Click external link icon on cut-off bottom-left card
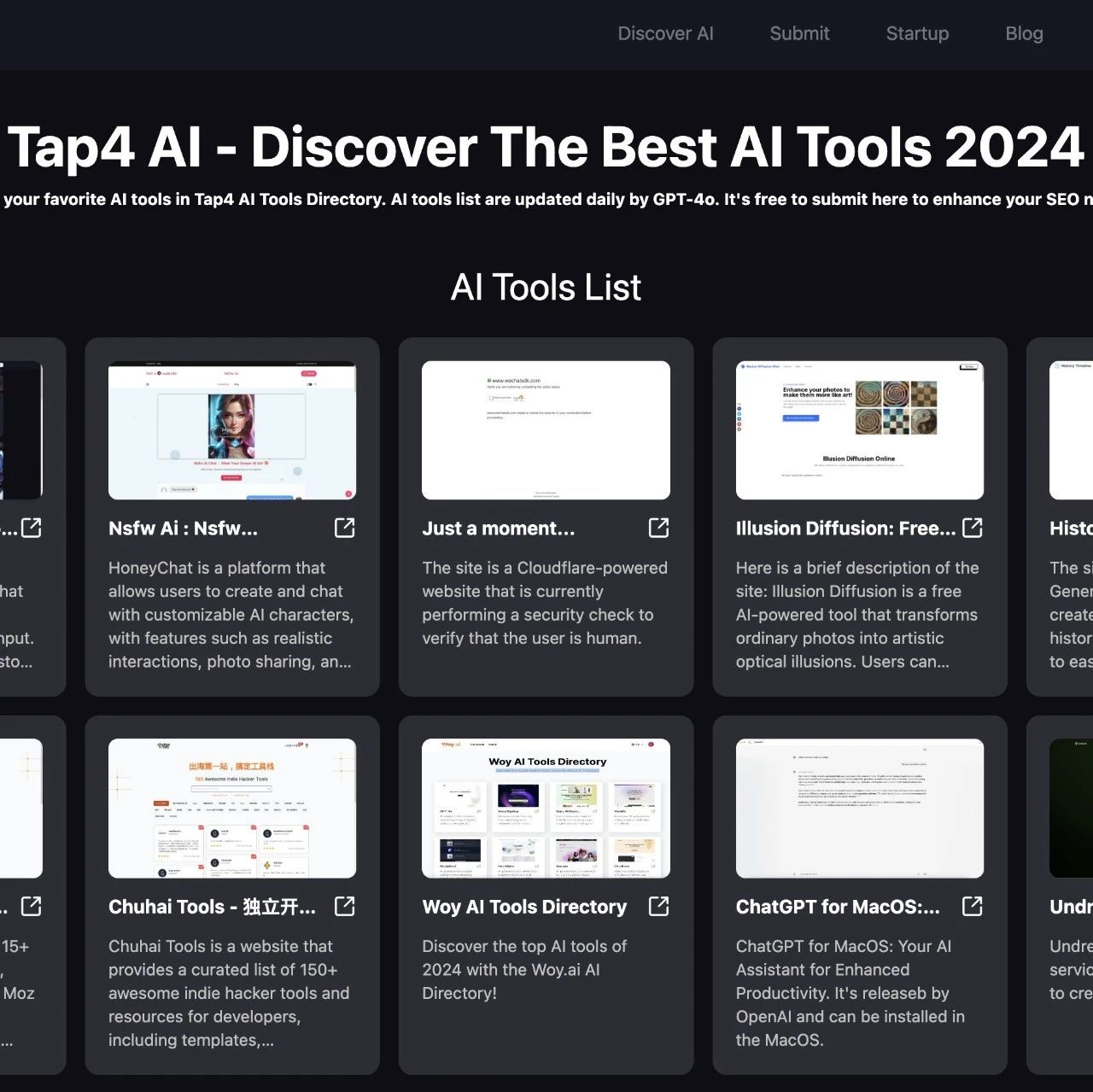Viewport: 1093px width, 1092px height. point(32,906)
